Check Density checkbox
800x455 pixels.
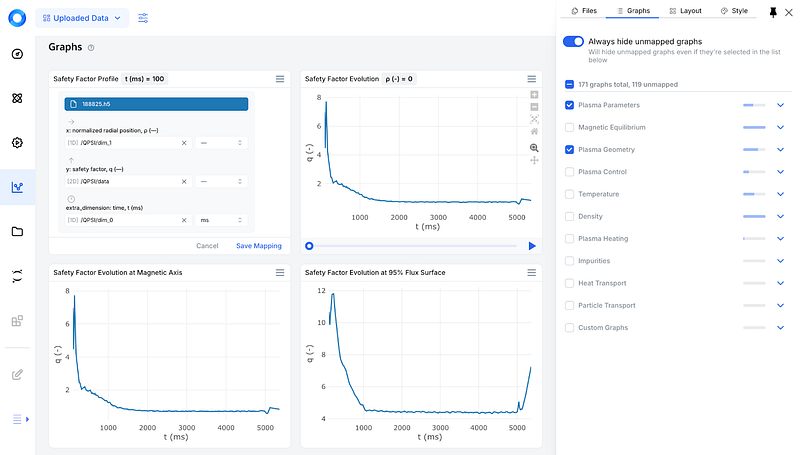pyautogui.click(x=569, y=216)
